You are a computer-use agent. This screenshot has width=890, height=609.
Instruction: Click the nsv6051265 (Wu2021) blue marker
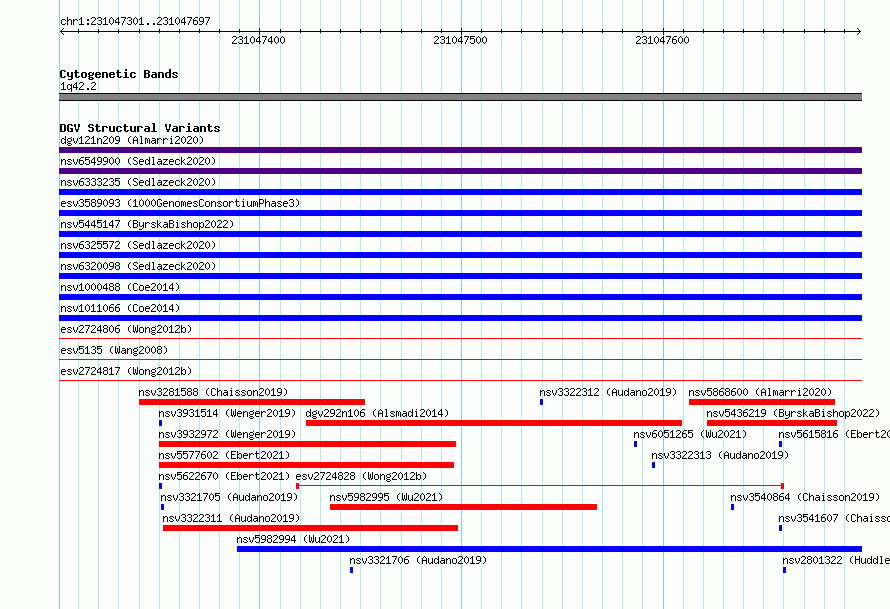pos(636,444)
